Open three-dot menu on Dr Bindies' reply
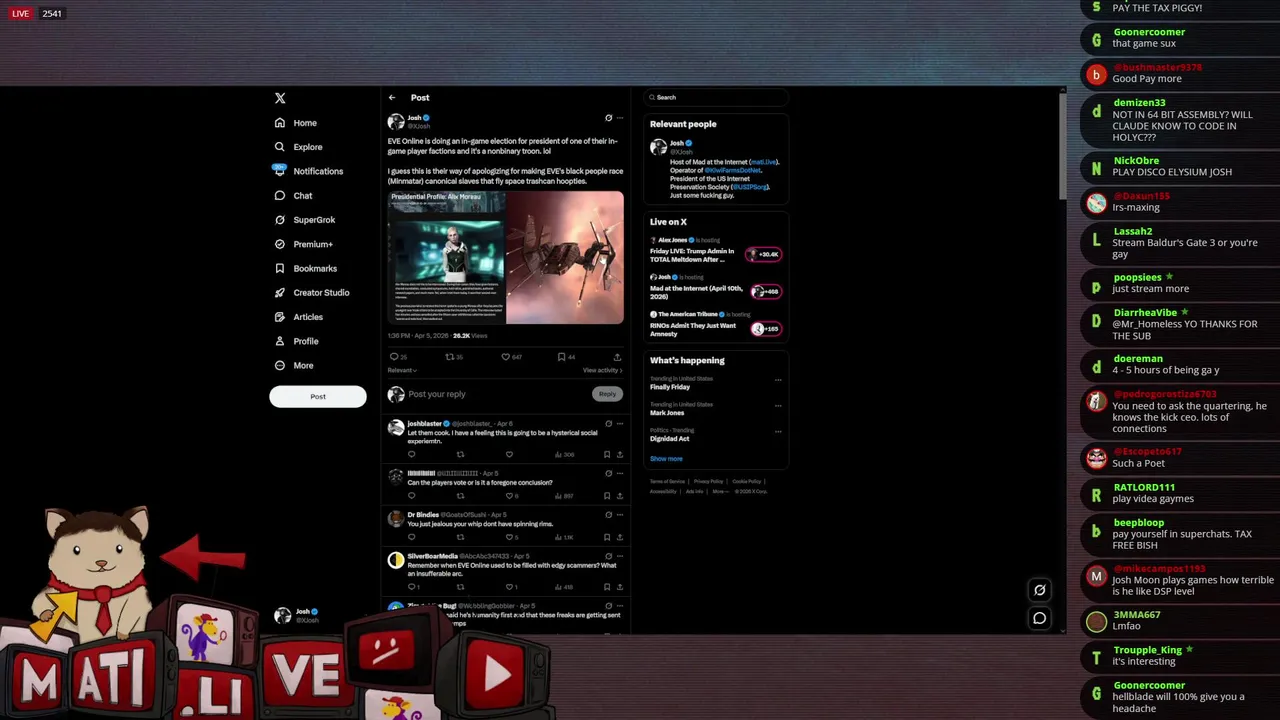This screenshot has height=720, width=1280. click(x=620, y=515)
